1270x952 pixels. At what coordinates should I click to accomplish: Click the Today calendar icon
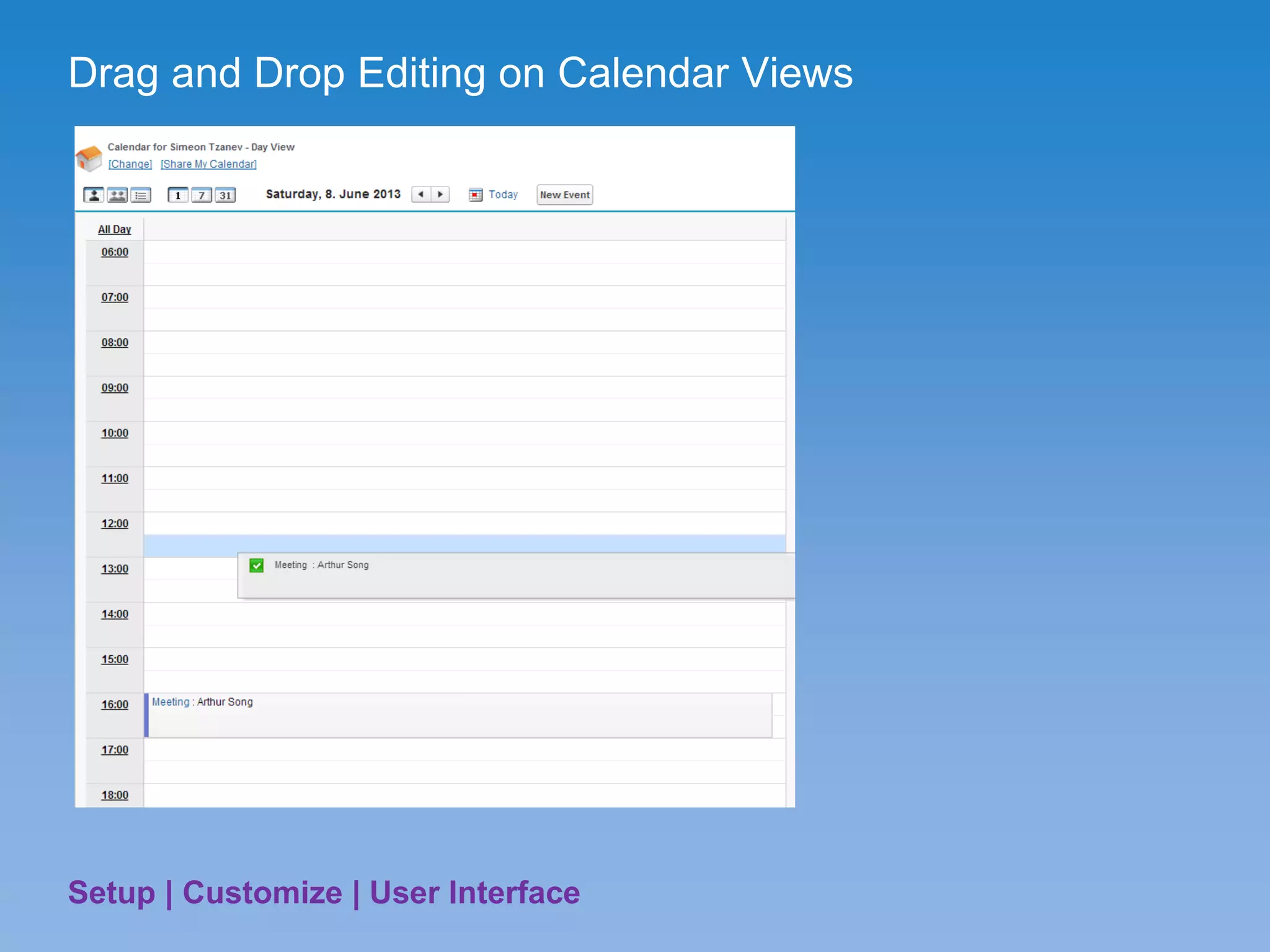coord(476,195)
